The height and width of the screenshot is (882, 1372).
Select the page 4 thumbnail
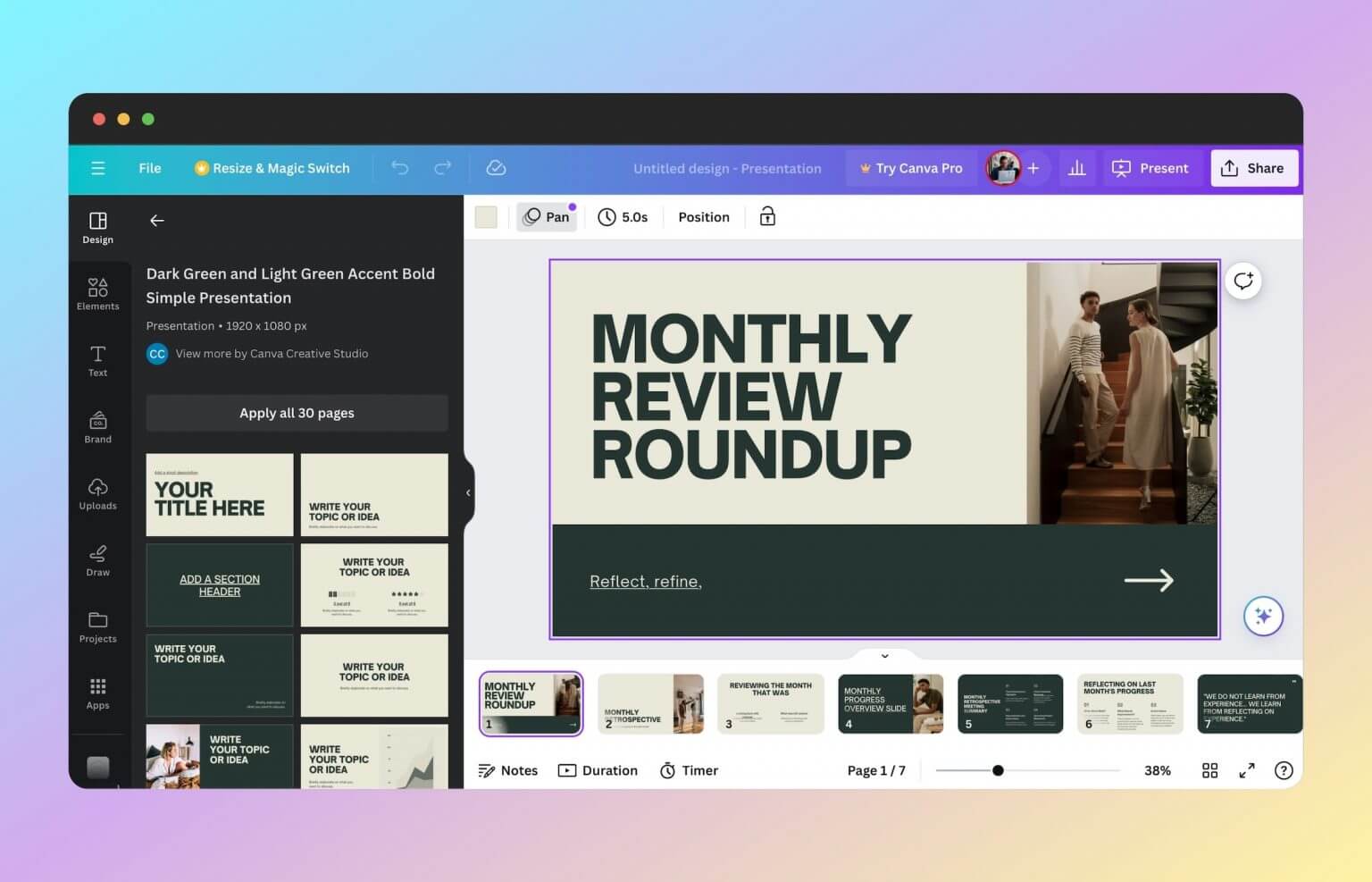point(890,703)
